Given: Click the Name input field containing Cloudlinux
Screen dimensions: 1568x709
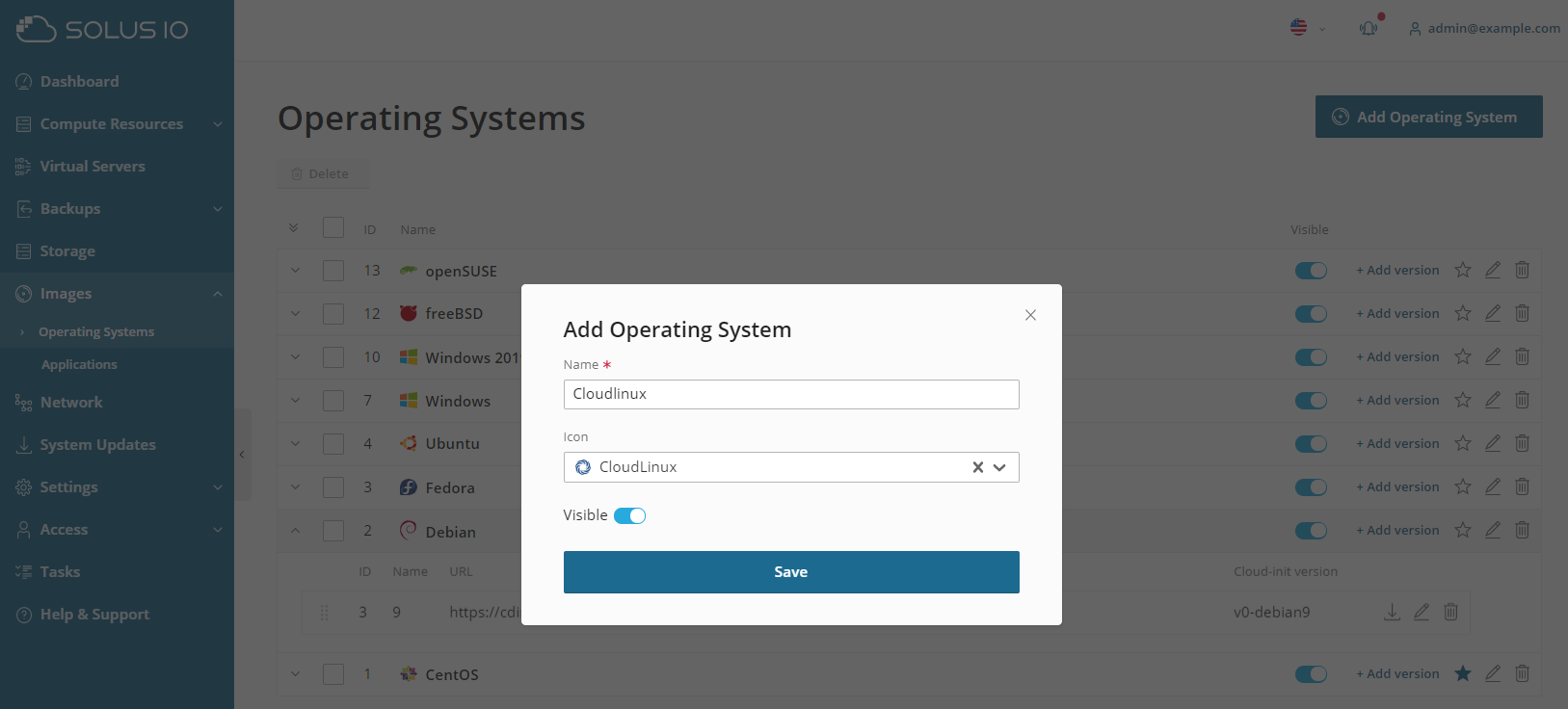Looking at the screenshot, I should [x=791, y=394].
